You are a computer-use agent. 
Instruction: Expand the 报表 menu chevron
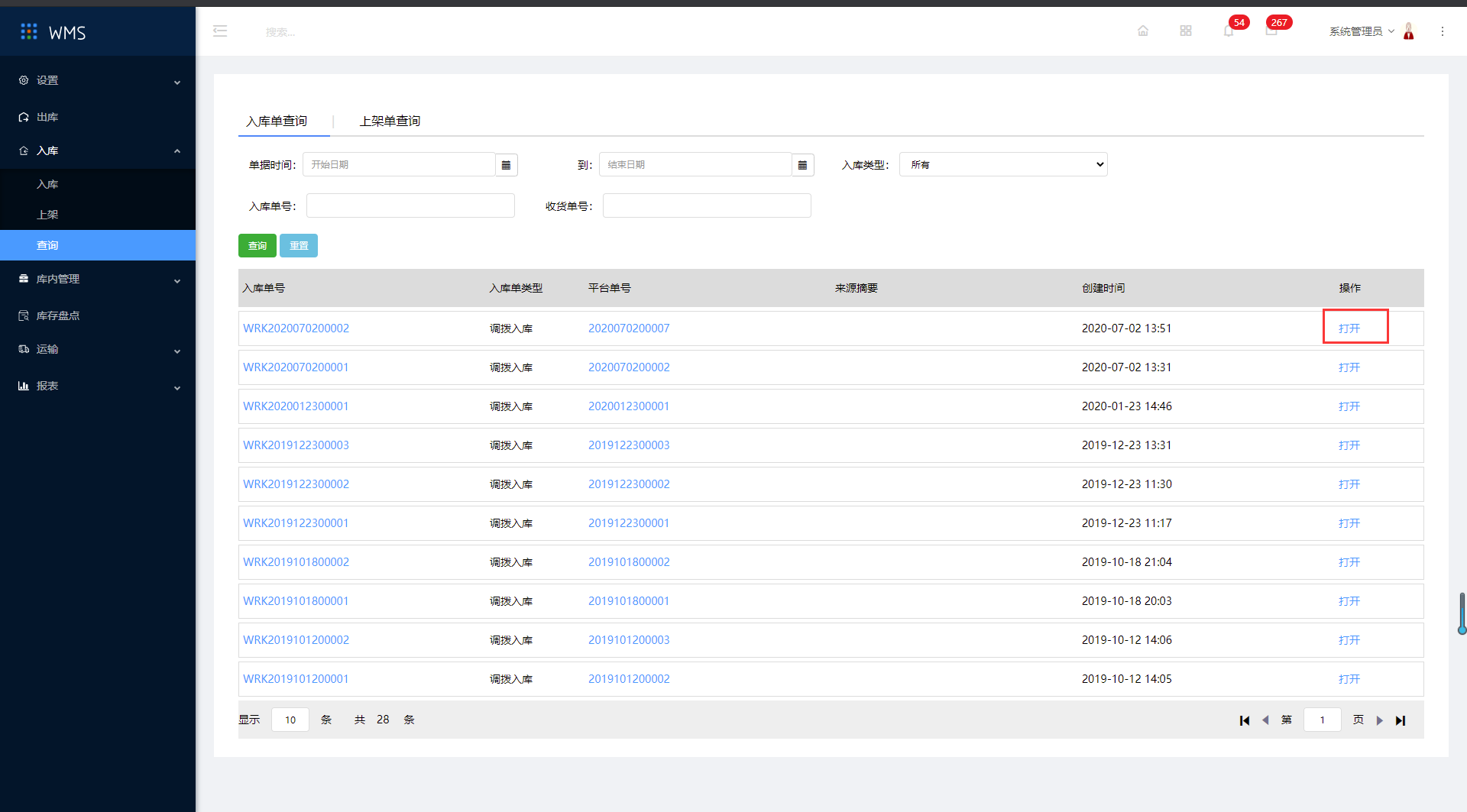[177, 388]
